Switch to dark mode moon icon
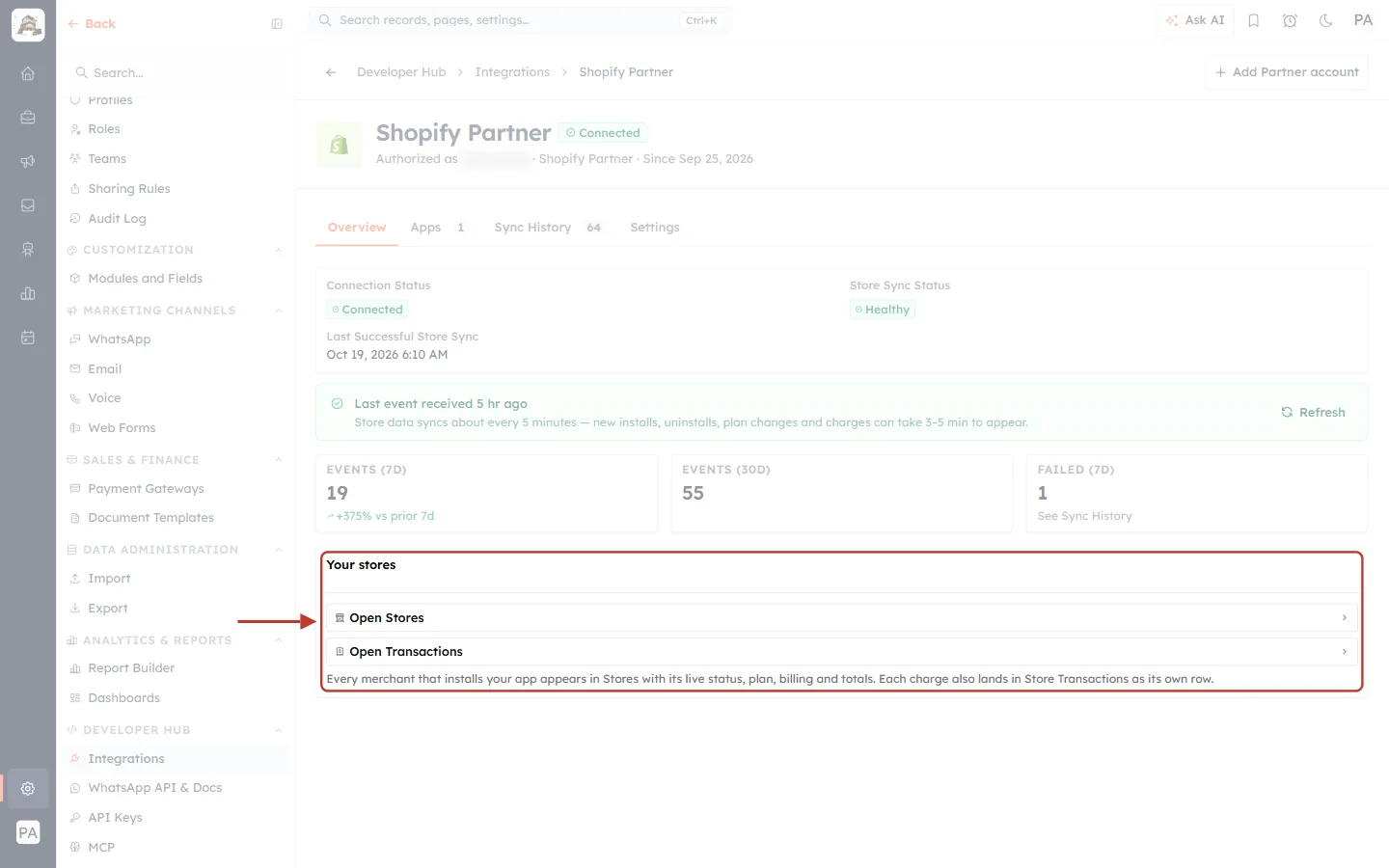Screen dimensions: 1389x868 click(x=1326, y=20)
